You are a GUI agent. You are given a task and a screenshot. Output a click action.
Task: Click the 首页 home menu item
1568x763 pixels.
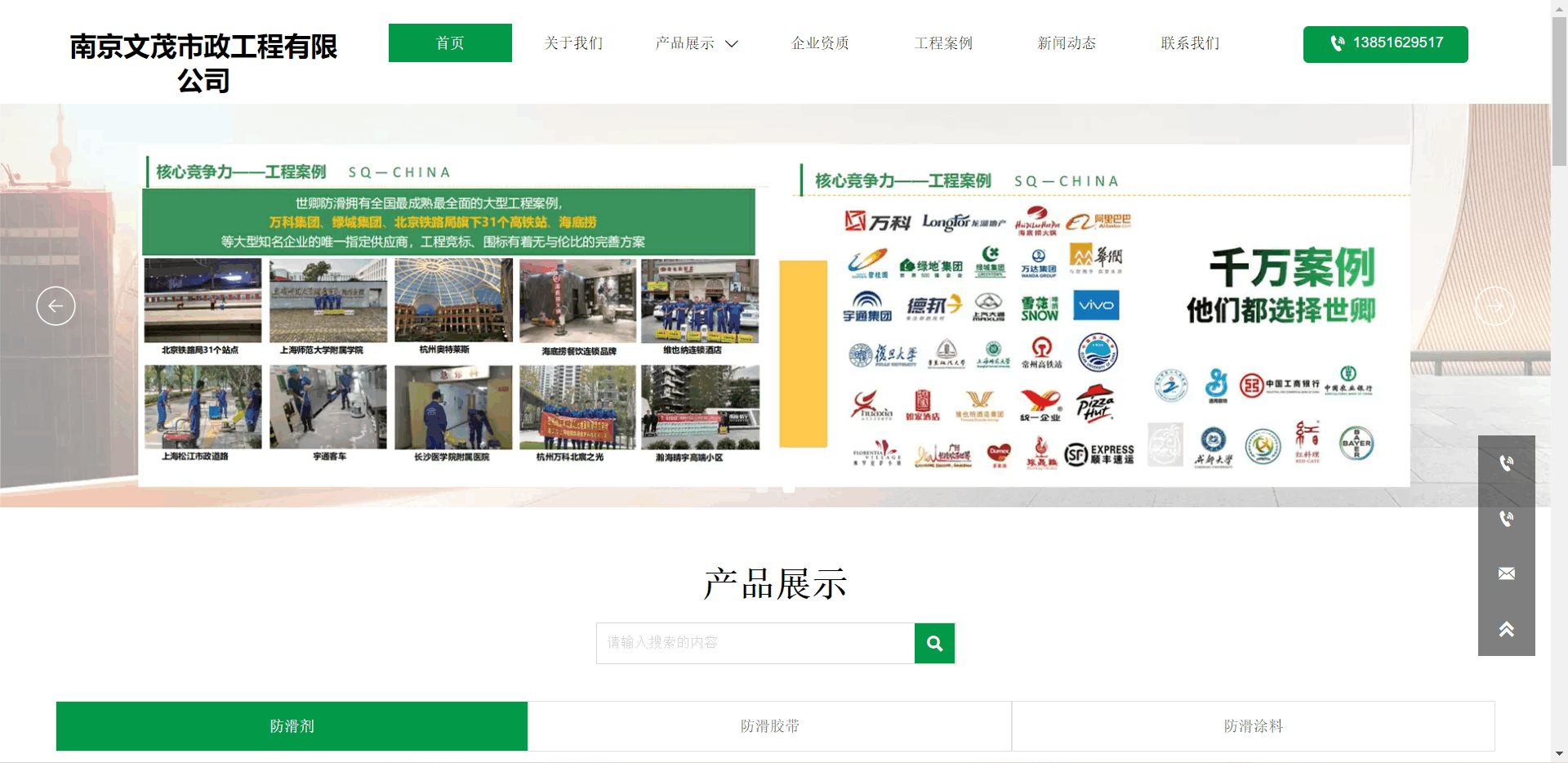point(450,42)
